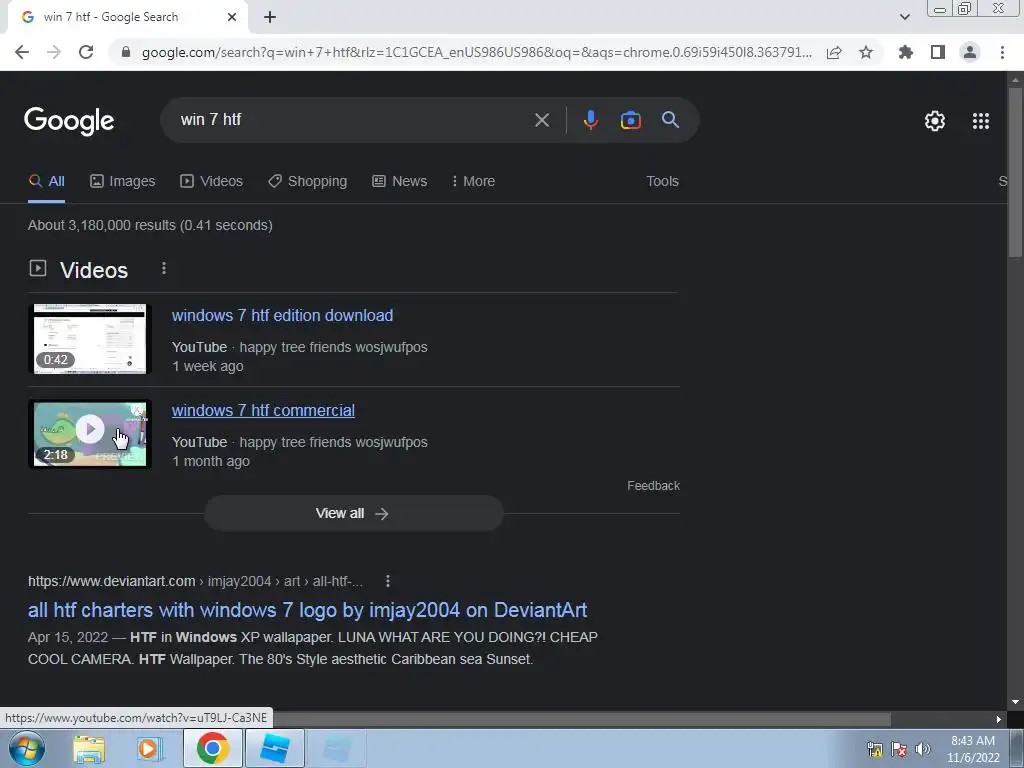Play the 2:18 video thumbnail

pyautogui.click(x=90, y=434)
